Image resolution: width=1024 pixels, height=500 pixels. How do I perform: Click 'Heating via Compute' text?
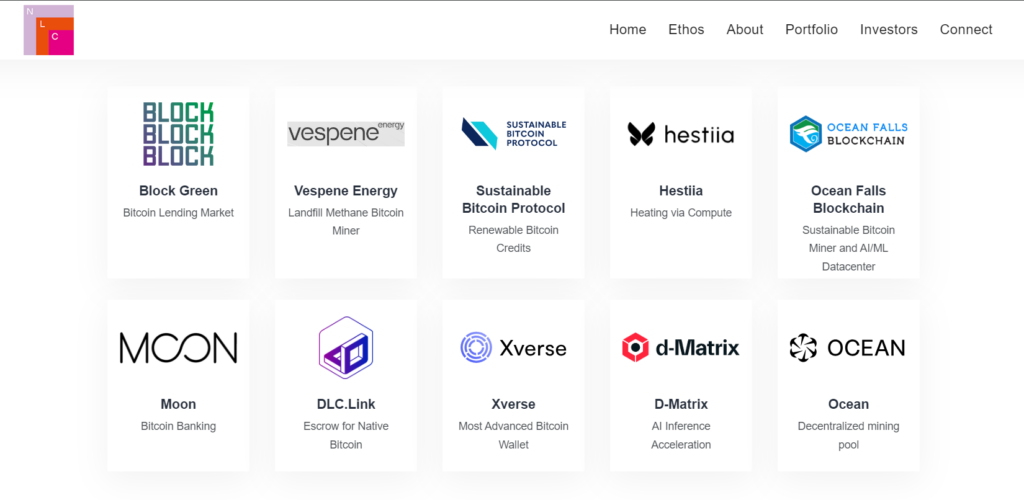(x=681, y=212)
